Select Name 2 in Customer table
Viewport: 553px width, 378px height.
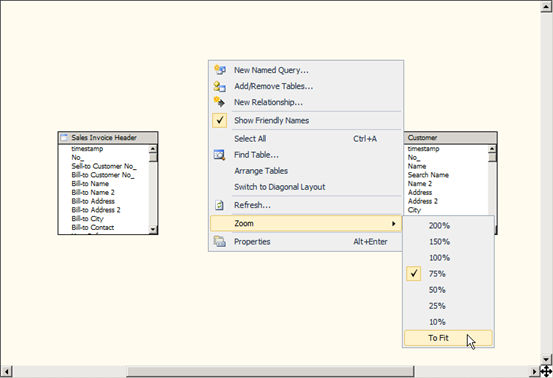tap(420, 184)
